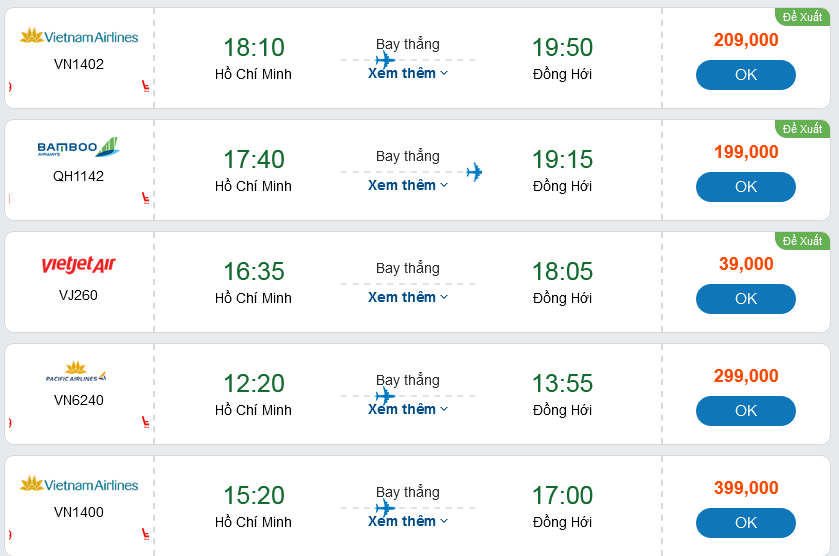Click the Bamboo Airways logo
The image size is (839, 556).
79,148
